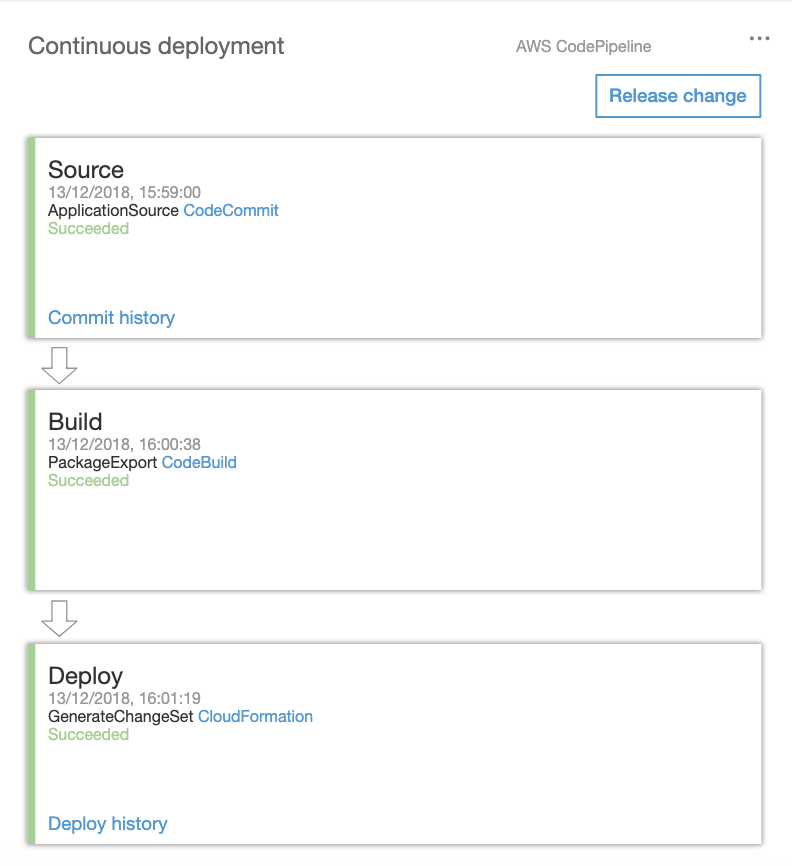
Task: Click the Release change button
Action: click(x=678, y=96)
